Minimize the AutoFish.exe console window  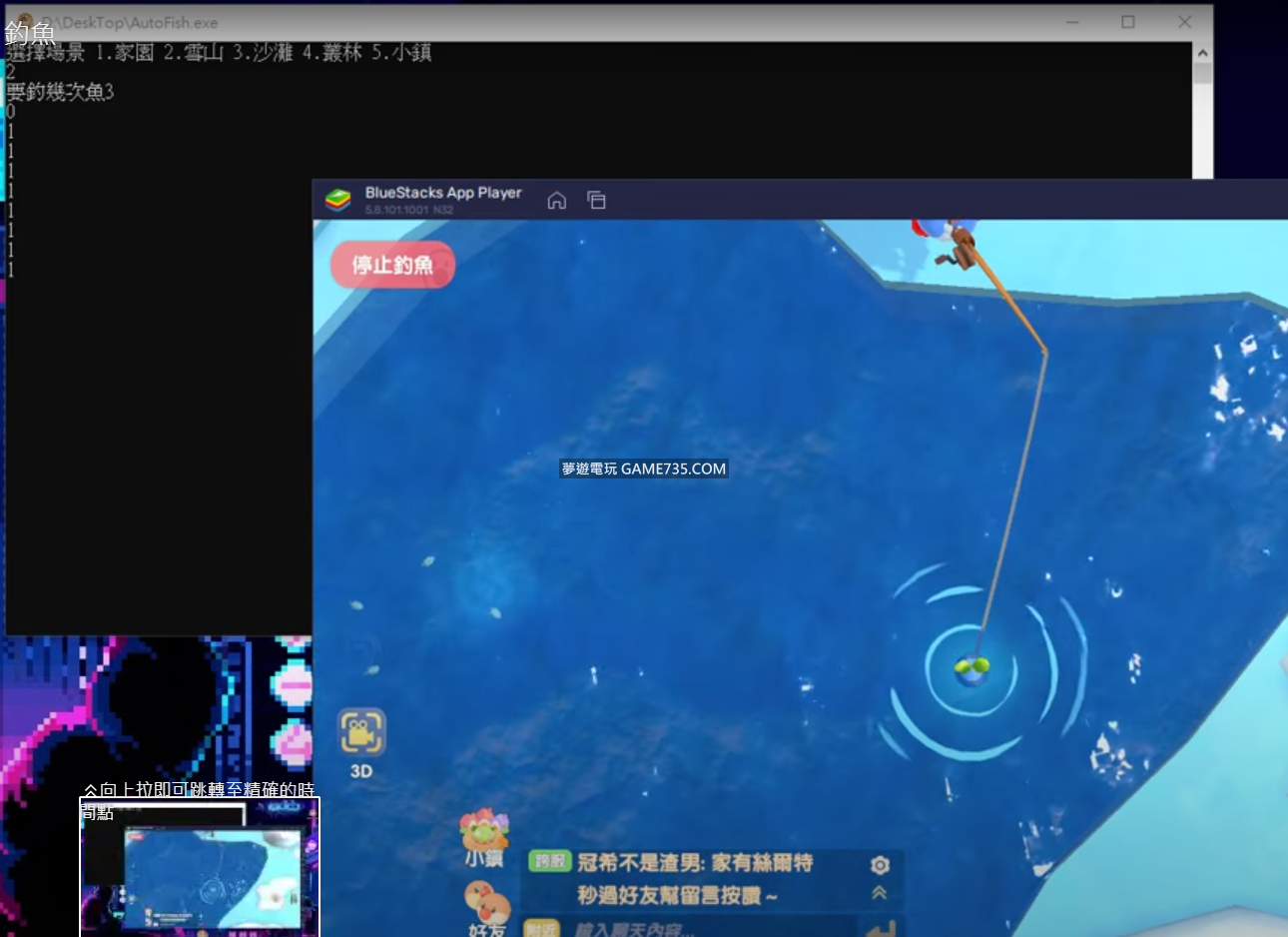coord(1072,22)
